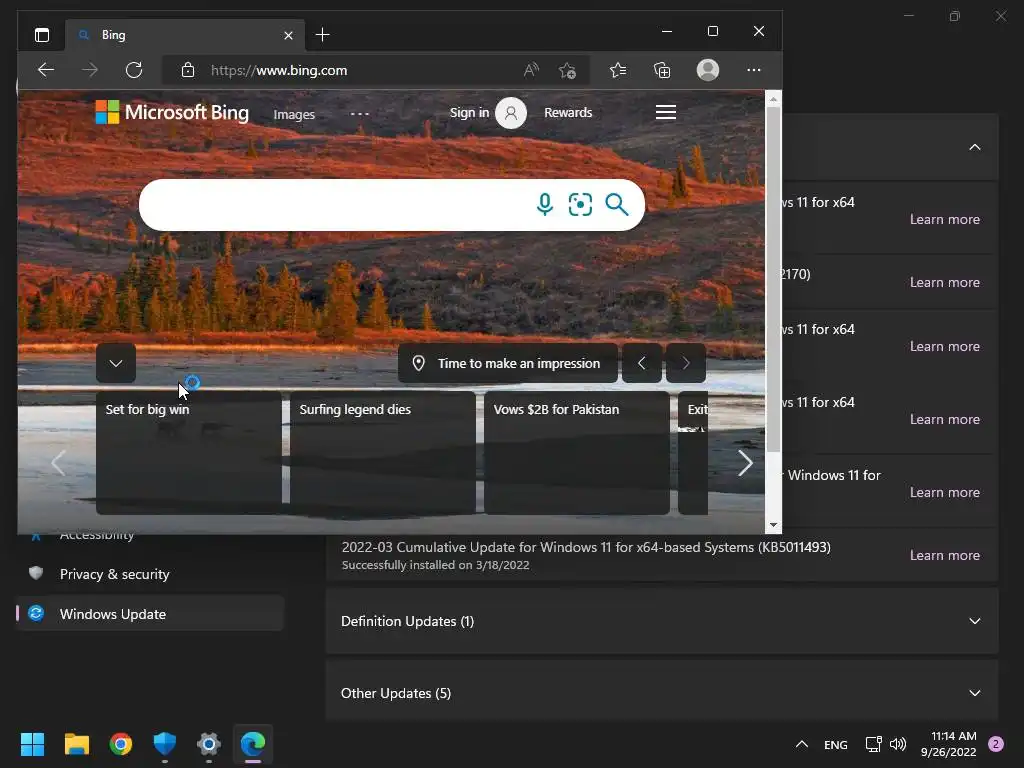Open a new tab in Edge
Screen dimensions: 1024x768
pyautogui.click(x=323, y=35)
